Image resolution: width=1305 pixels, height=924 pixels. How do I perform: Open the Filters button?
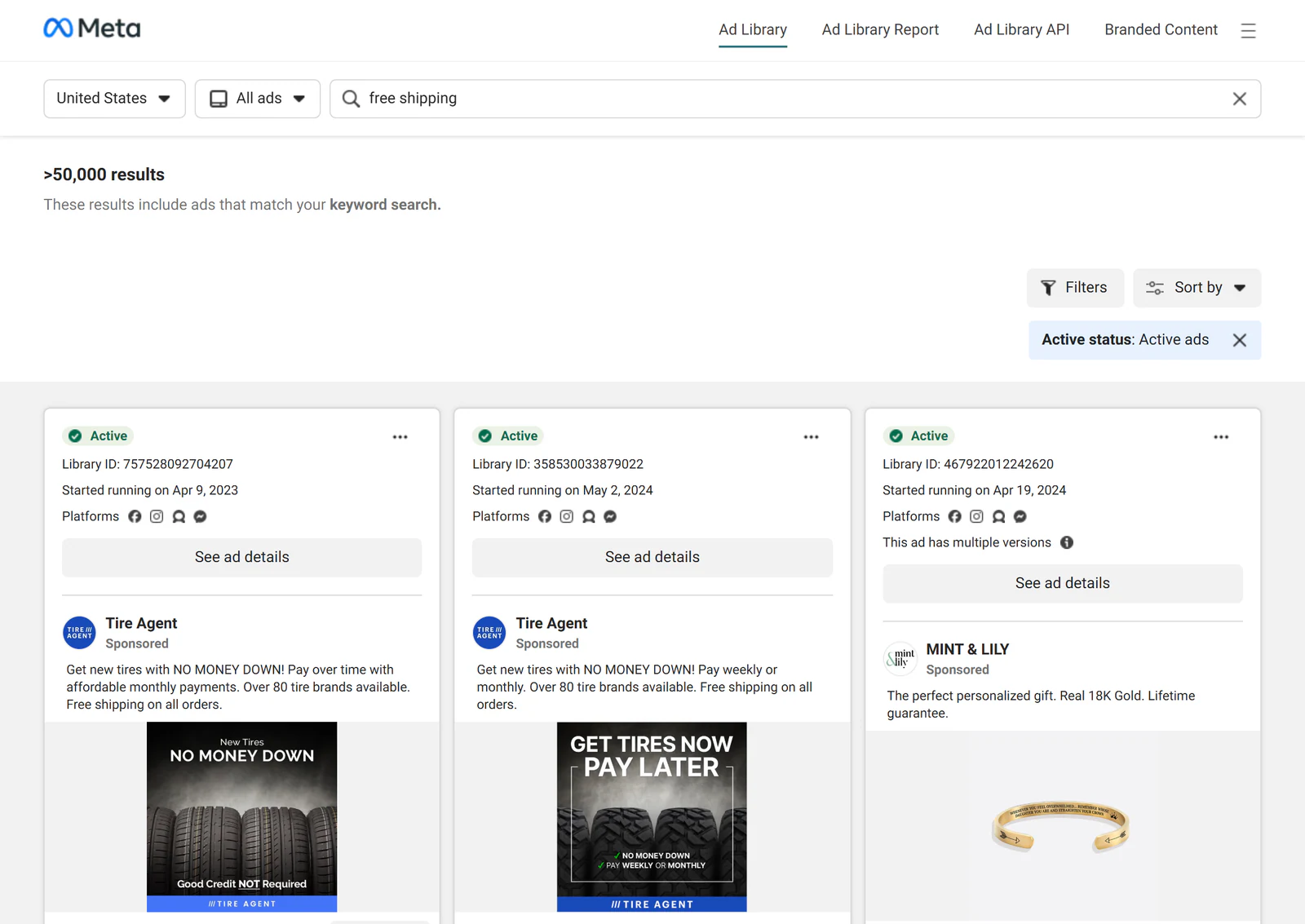[x=1075, y=288]
